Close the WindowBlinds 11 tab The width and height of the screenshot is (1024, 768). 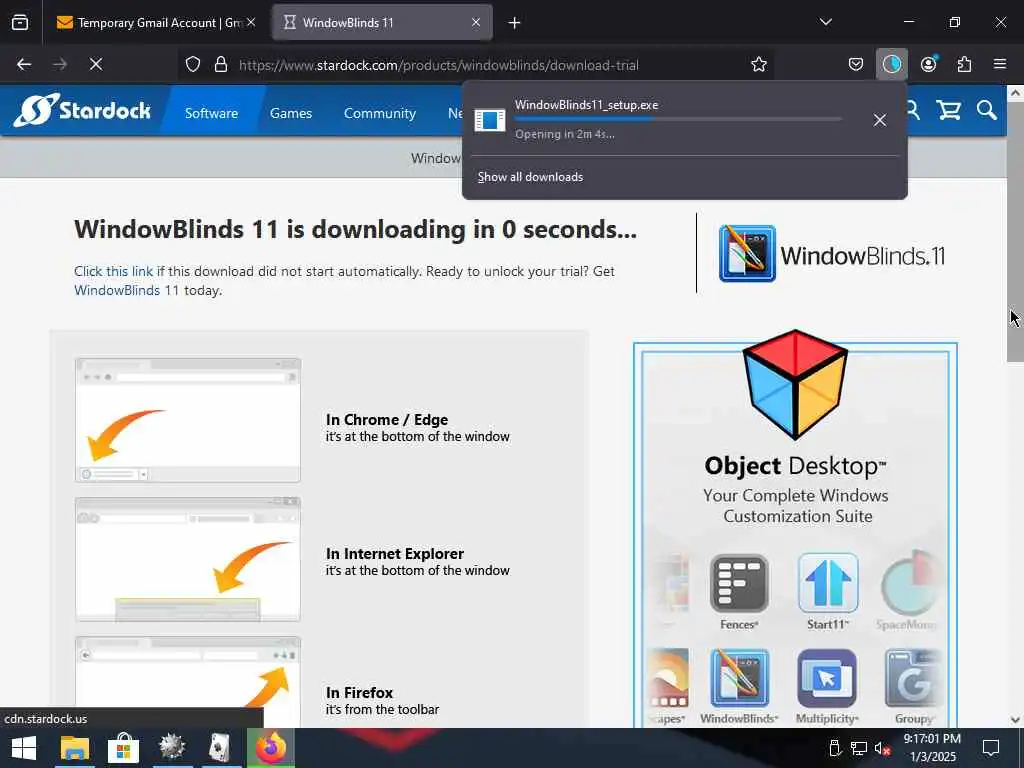(476, 22)
